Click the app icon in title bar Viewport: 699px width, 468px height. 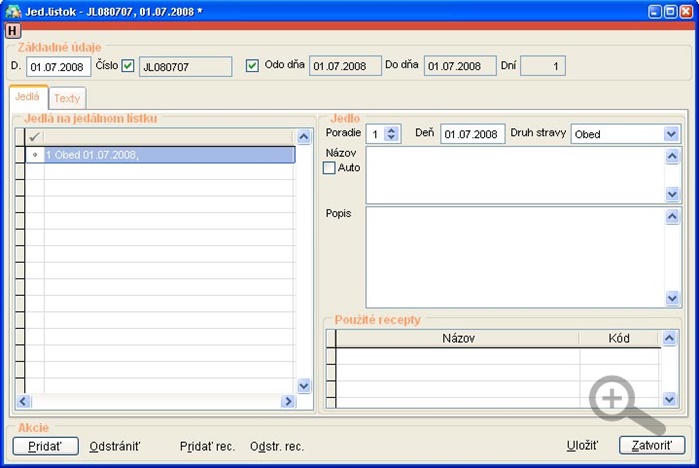coord(13,11)
